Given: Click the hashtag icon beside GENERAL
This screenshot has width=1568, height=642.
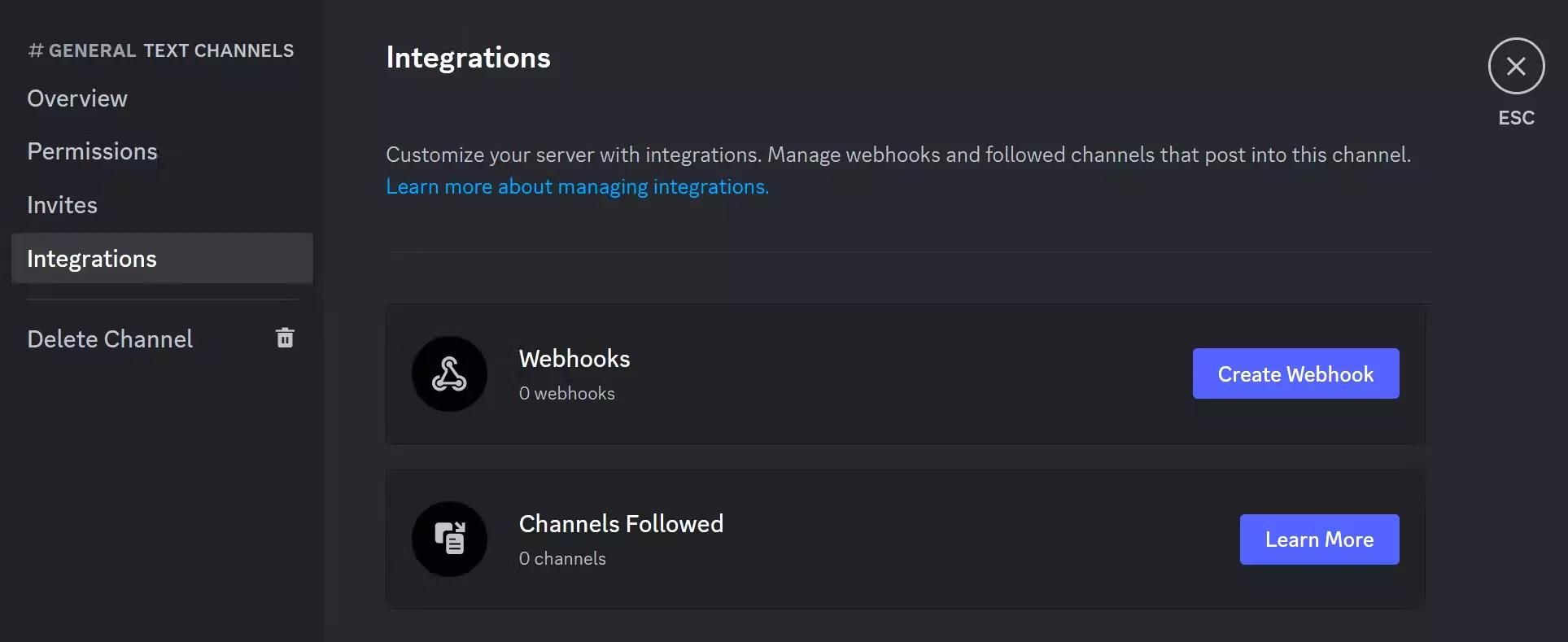Looking at the screenshot, I should pyautogui.click(x=34, y=49).
